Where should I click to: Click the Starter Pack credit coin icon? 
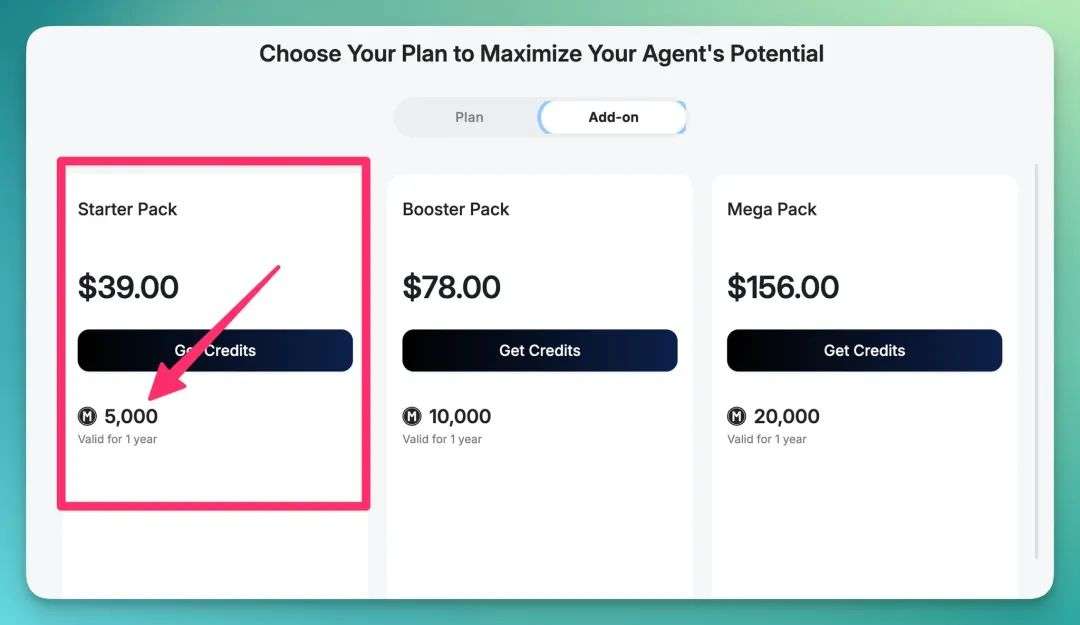pos(87,416)
